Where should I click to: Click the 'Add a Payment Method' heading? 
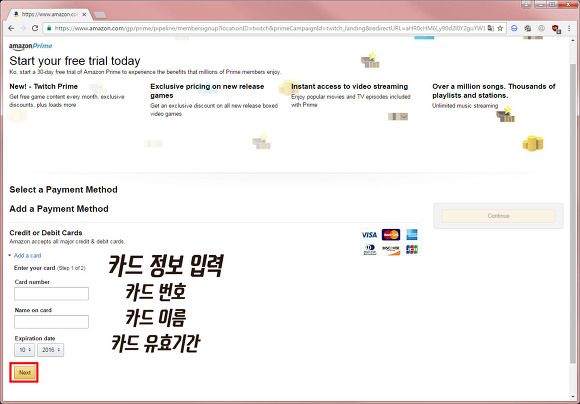click(59, 209)
